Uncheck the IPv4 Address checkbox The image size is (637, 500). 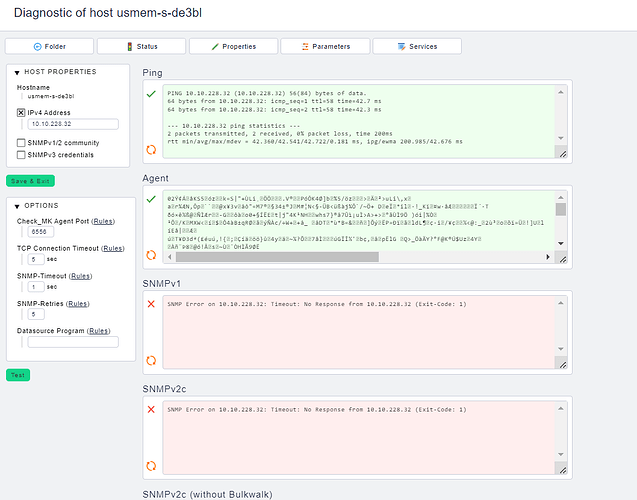pyautogui.click(x=21, y=112)
